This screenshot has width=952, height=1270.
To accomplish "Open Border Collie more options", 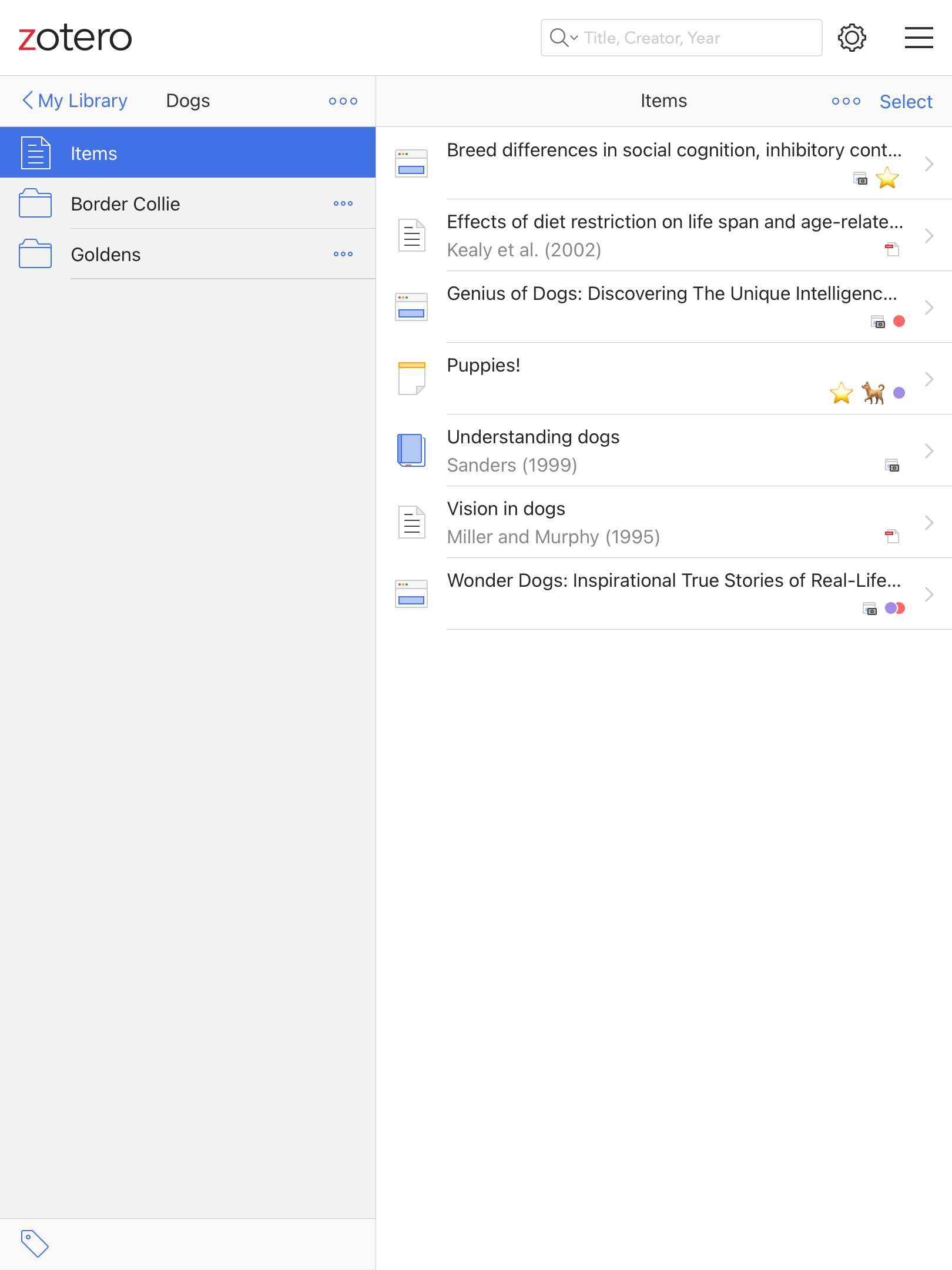I will tap(343, 203).
